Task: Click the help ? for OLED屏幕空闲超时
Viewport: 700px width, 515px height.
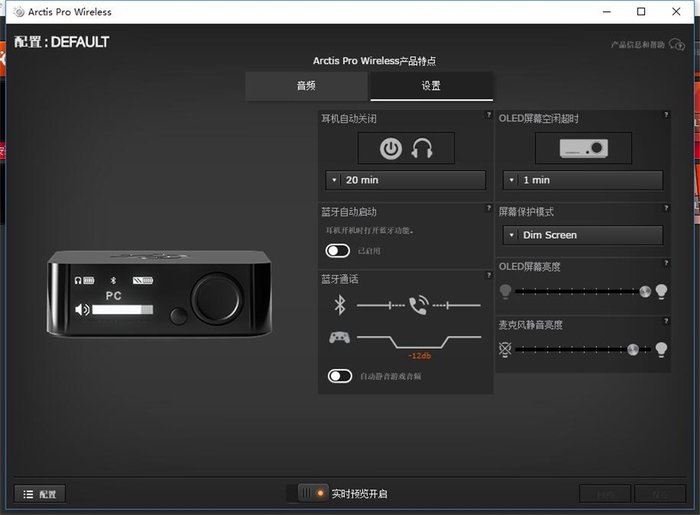Action: click(666, 115)
